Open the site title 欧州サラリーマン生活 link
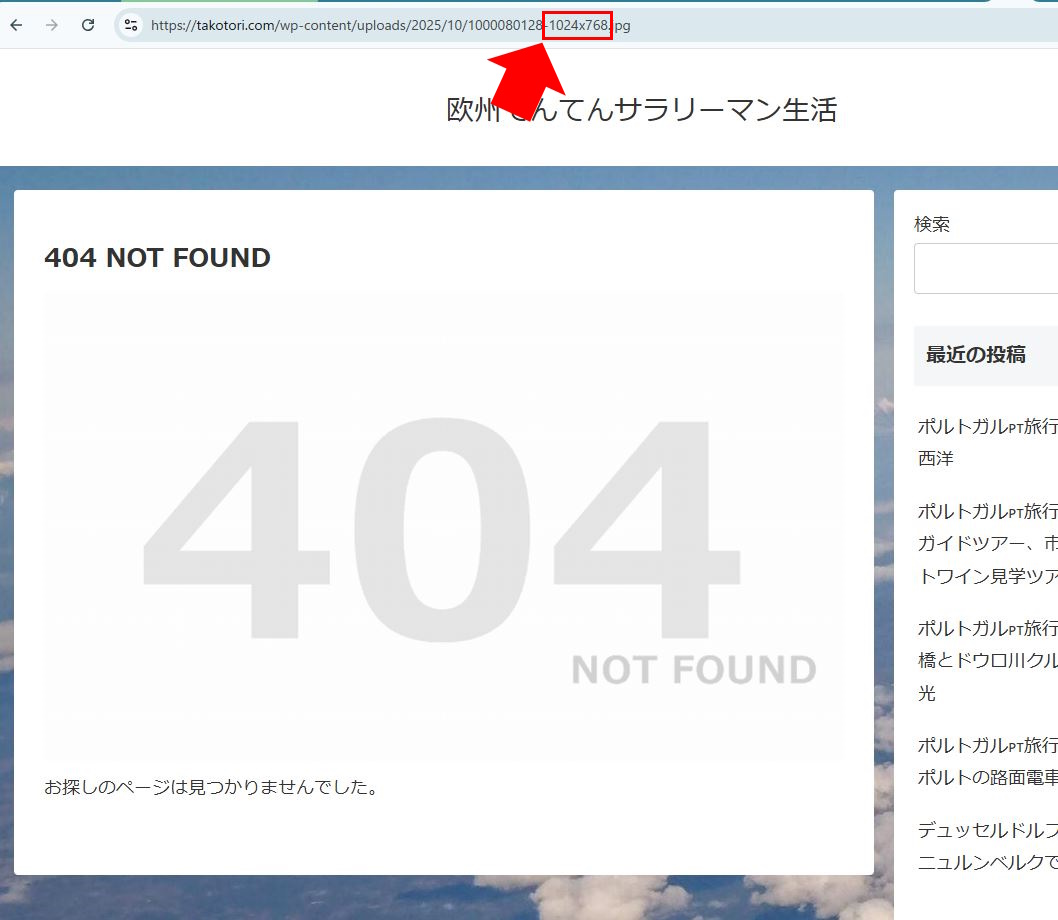The height and width of the screenshot is (920, 1058). (641, 110)
